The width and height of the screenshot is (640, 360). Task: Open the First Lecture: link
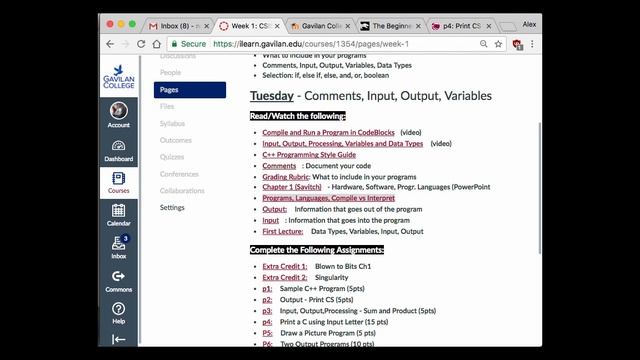coord(283,231)
